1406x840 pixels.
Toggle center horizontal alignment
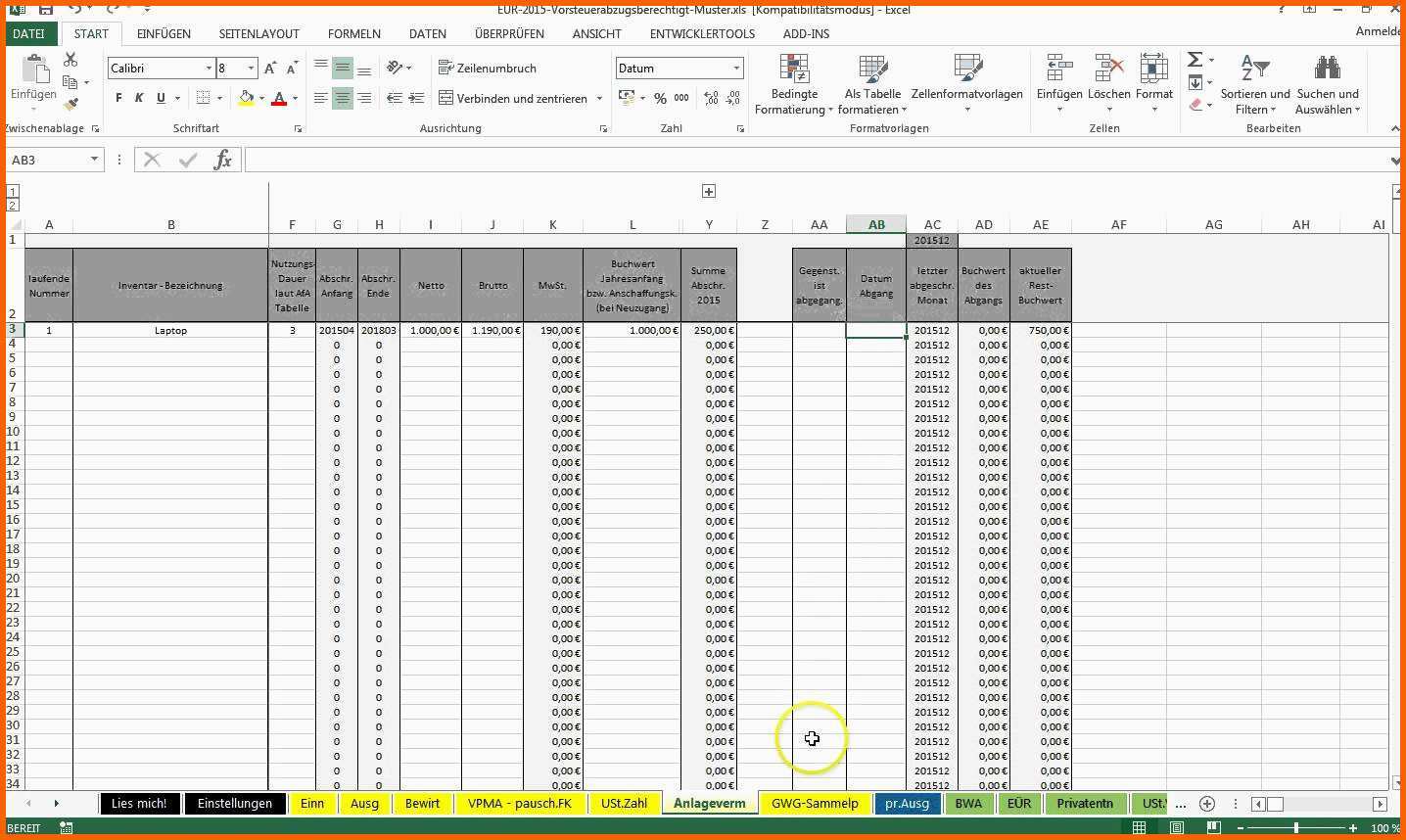coord(342,98)
